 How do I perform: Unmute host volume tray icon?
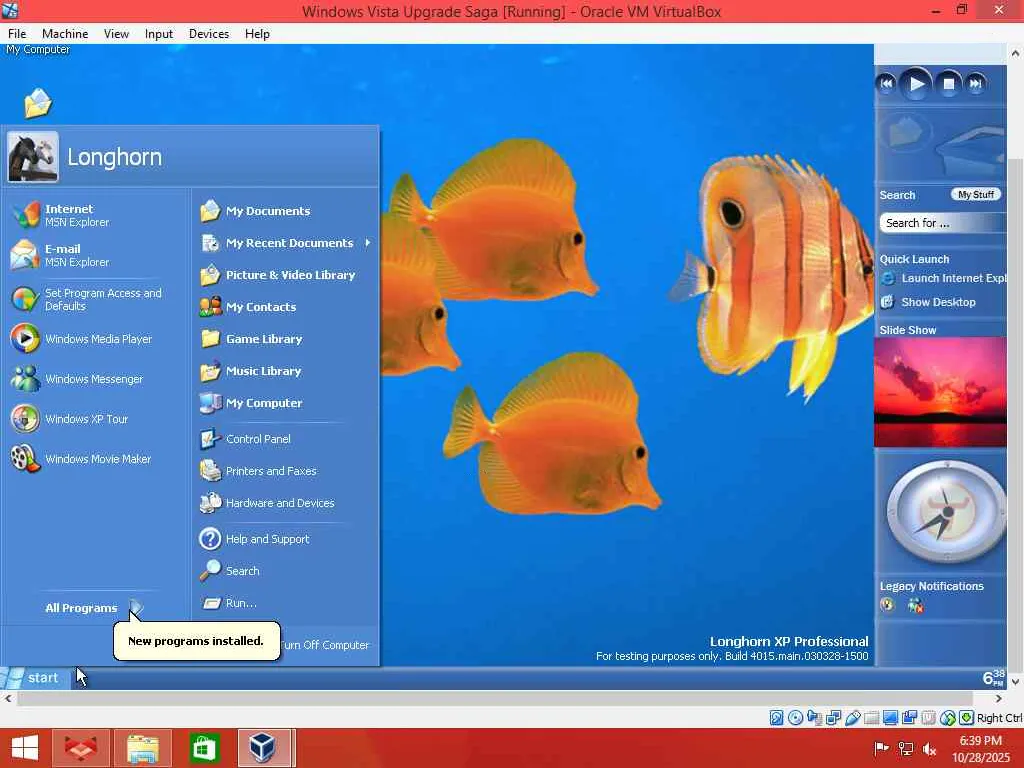tap(930, 749)
